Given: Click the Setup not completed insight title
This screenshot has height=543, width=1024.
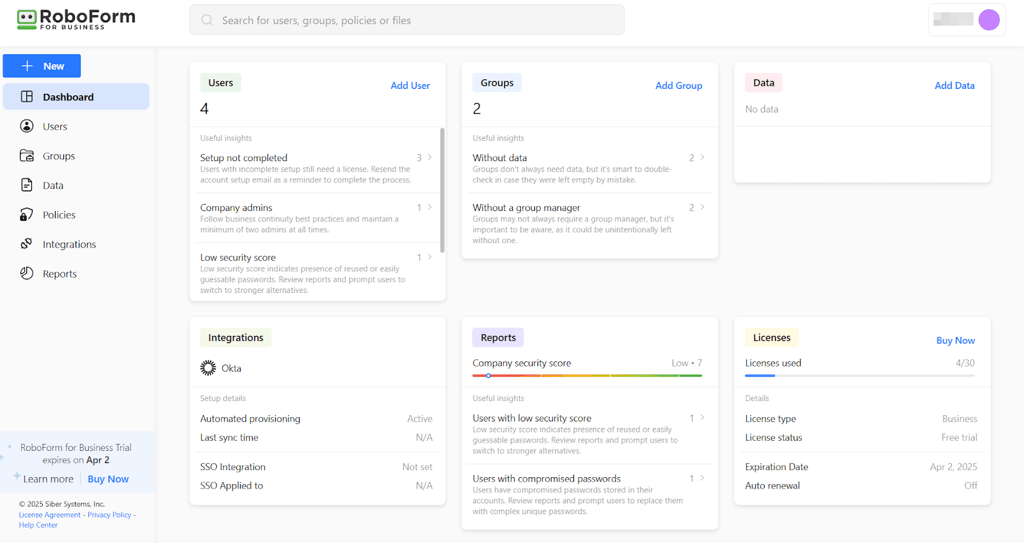Looking at the screenshot, I should coord(244,158).
